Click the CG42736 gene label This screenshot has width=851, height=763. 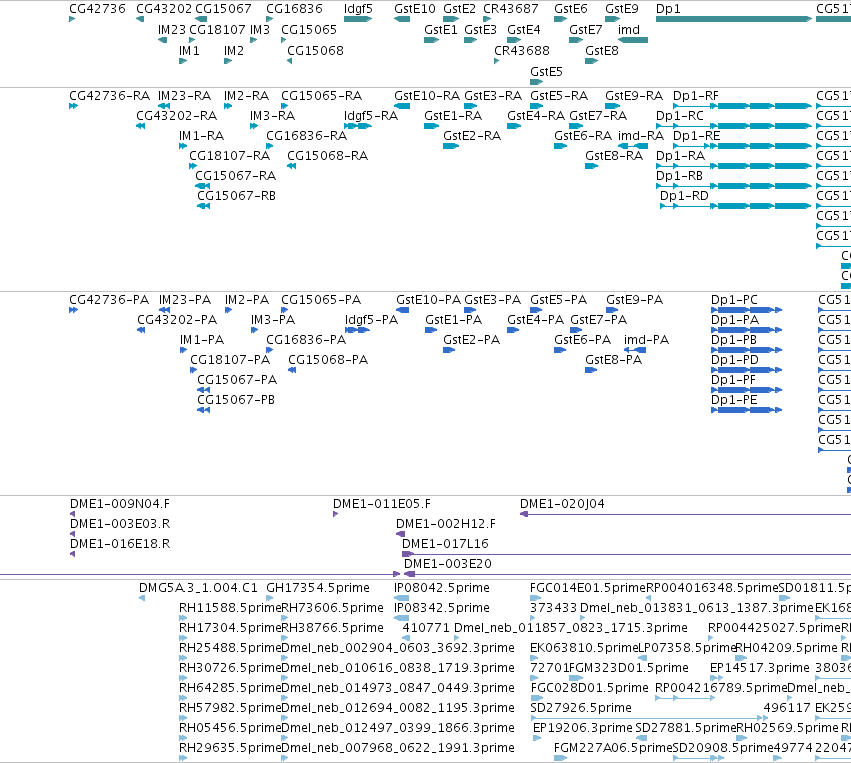[97, 9]
